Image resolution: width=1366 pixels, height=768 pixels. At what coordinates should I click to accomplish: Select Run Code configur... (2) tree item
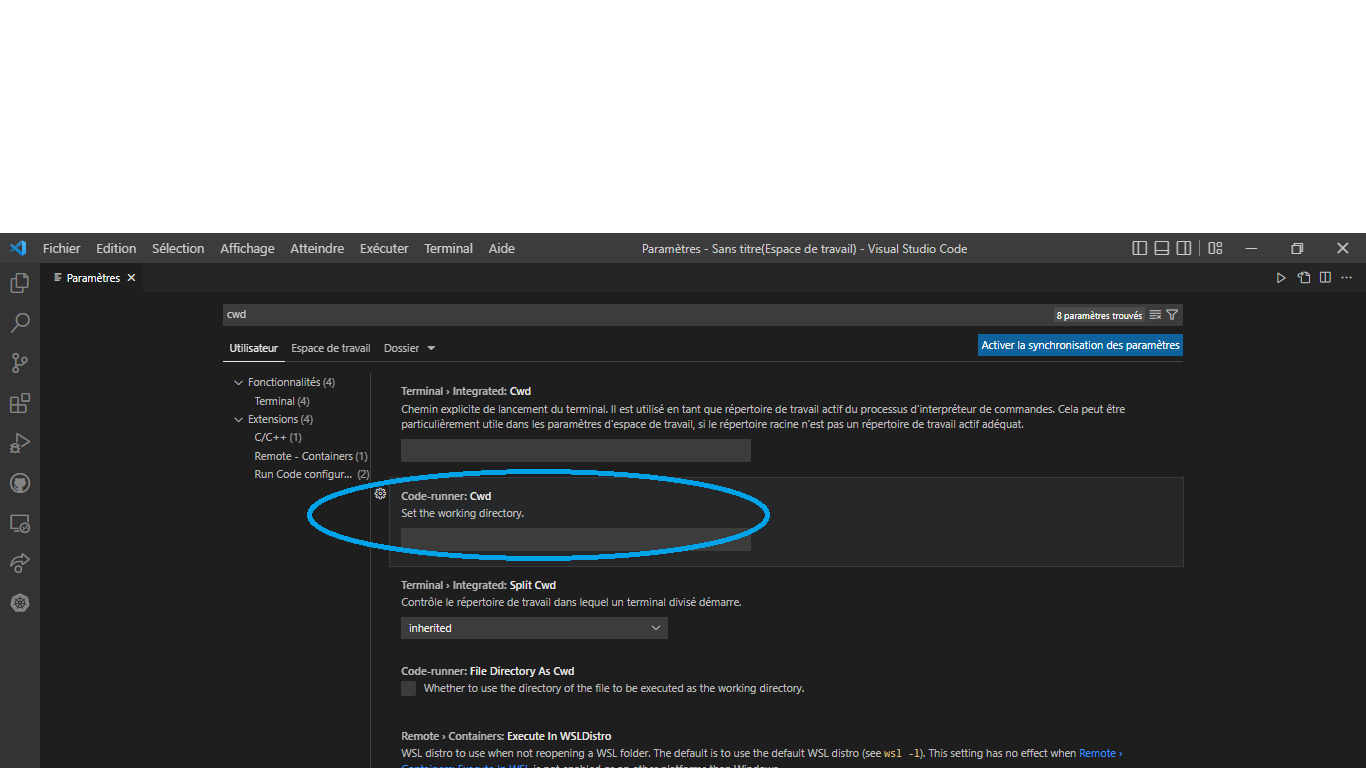click(x=311, y=474)
